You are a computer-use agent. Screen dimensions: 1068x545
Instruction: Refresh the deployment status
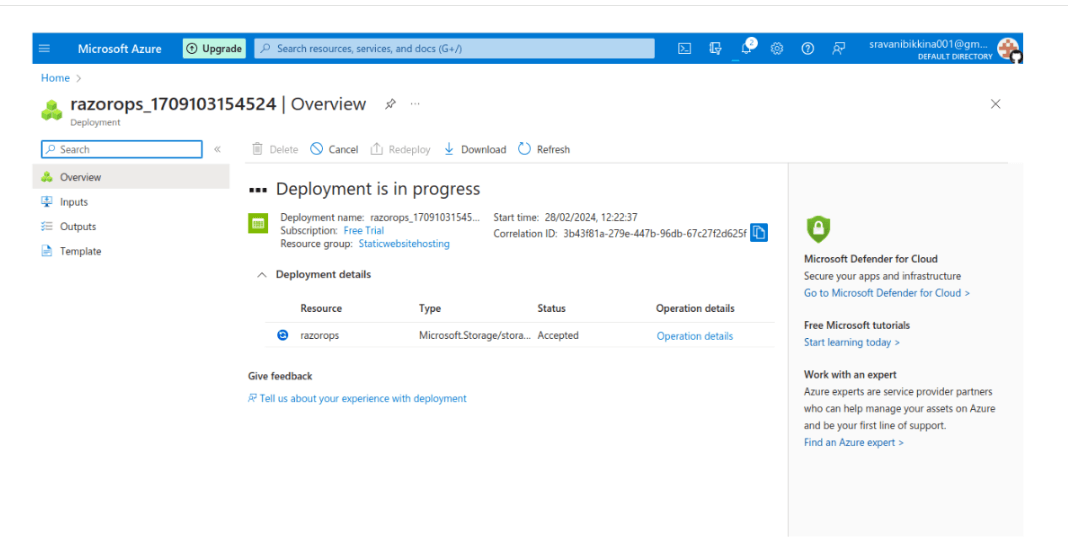(x=544, y=149)
